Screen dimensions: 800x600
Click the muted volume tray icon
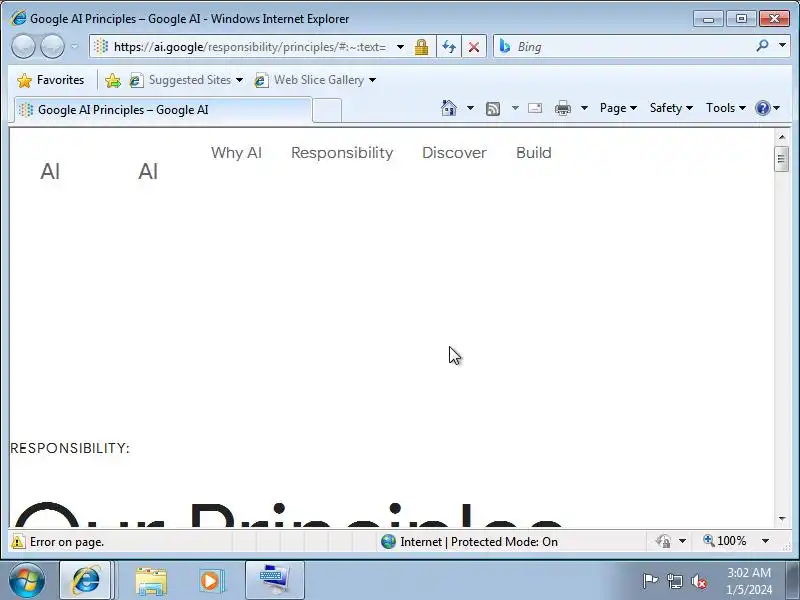pyautogui.click(x=699, y=581)
